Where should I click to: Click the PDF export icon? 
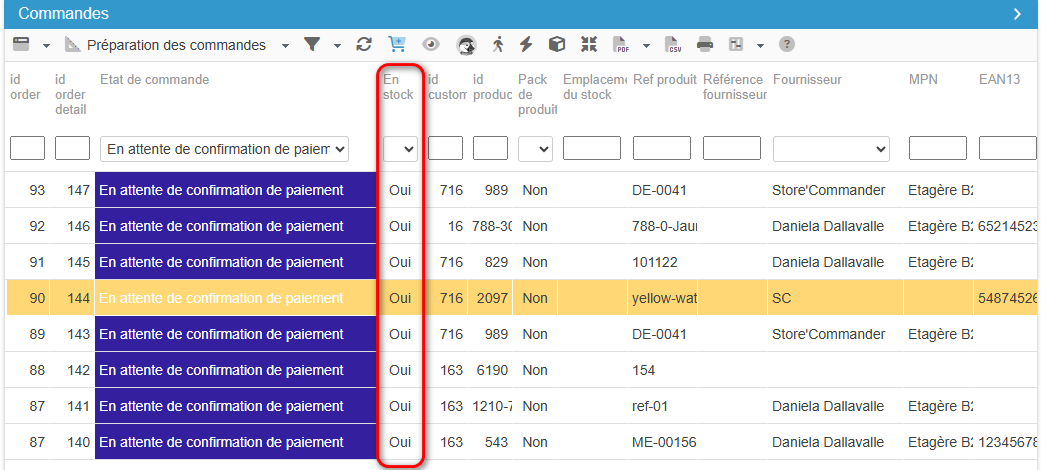[621, 45]
